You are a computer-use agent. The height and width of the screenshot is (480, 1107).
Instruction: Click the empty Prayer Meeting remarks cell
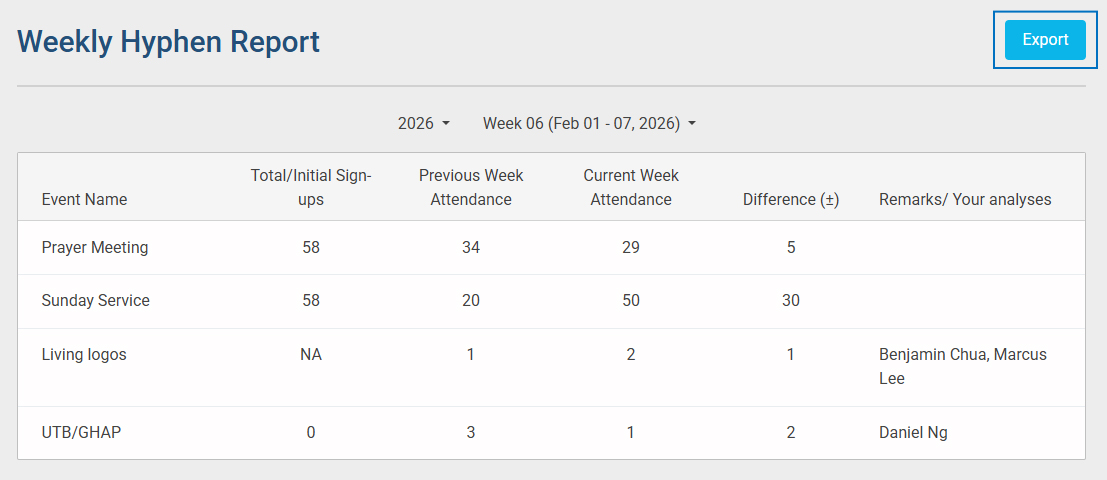(965, 248)
